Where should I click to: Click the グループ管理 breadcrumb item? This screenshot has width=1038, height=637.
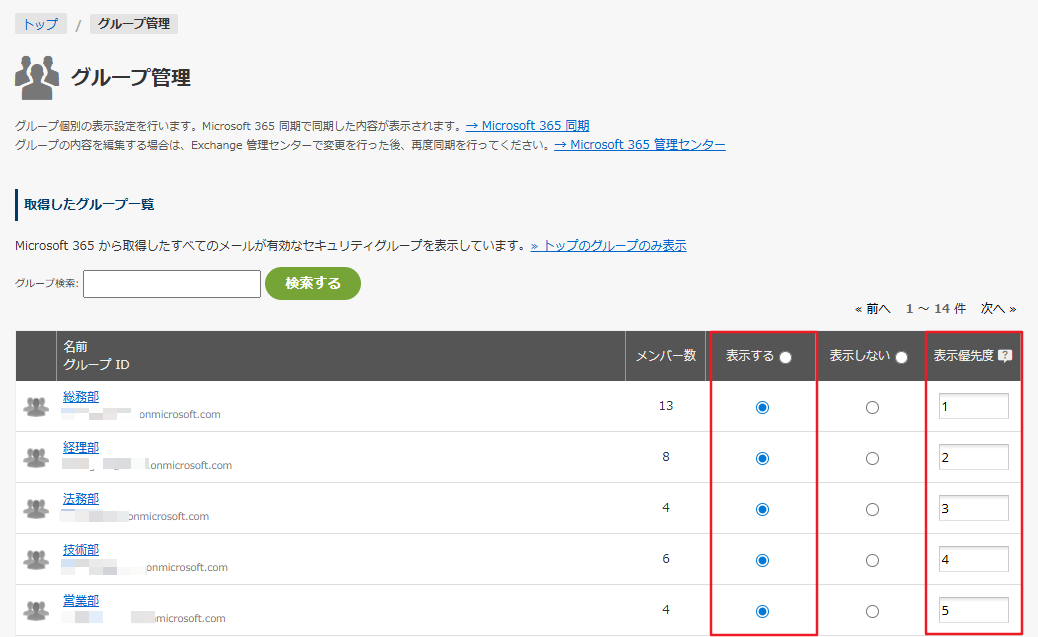click(x=134, y=24)
